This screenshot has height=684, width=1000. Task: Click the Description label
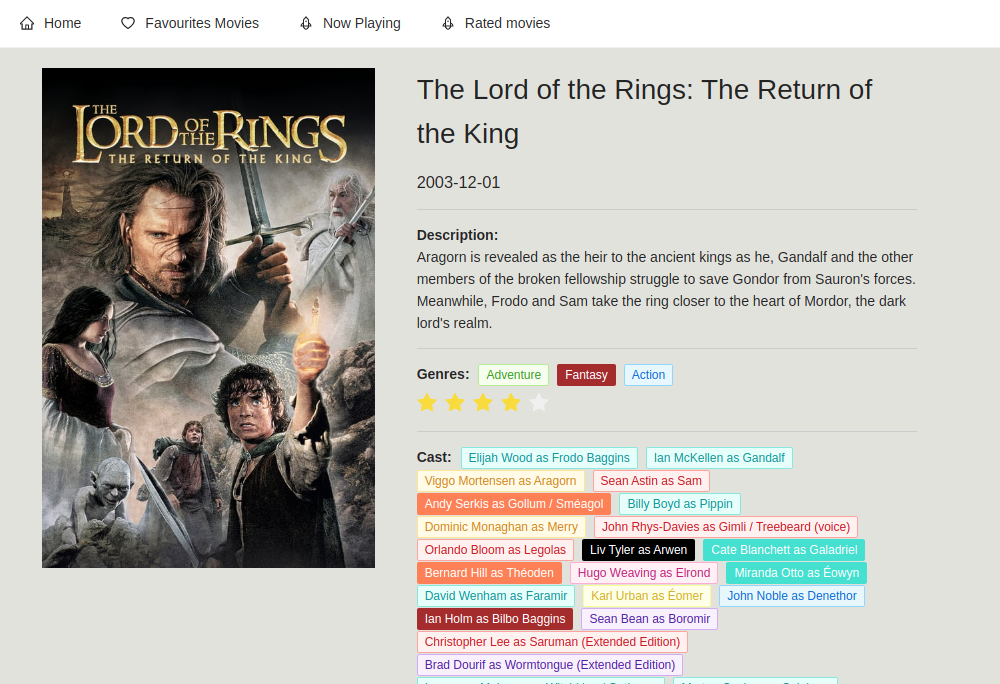tap(457, 235)
